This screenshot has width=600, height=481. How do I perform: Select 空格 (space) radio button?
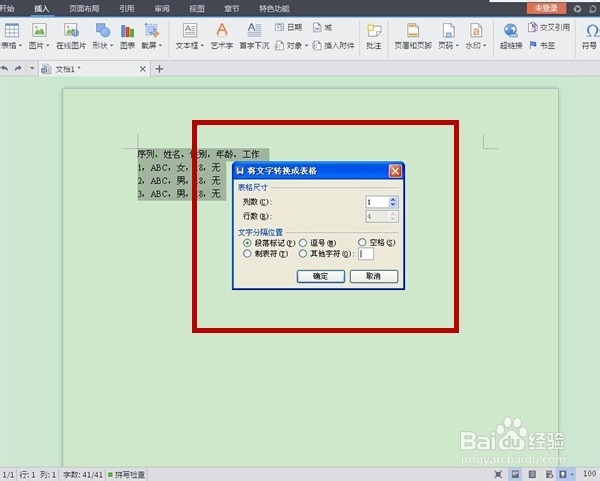(x=362, y=242)
